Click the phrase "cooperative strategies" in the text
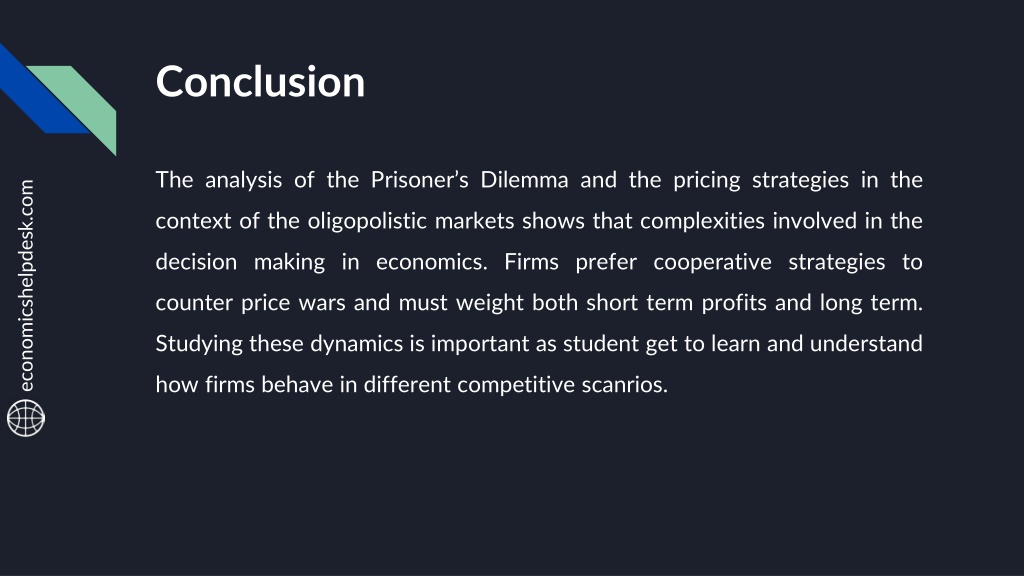Screen dimensions: 1024x576 click(769, 263)
